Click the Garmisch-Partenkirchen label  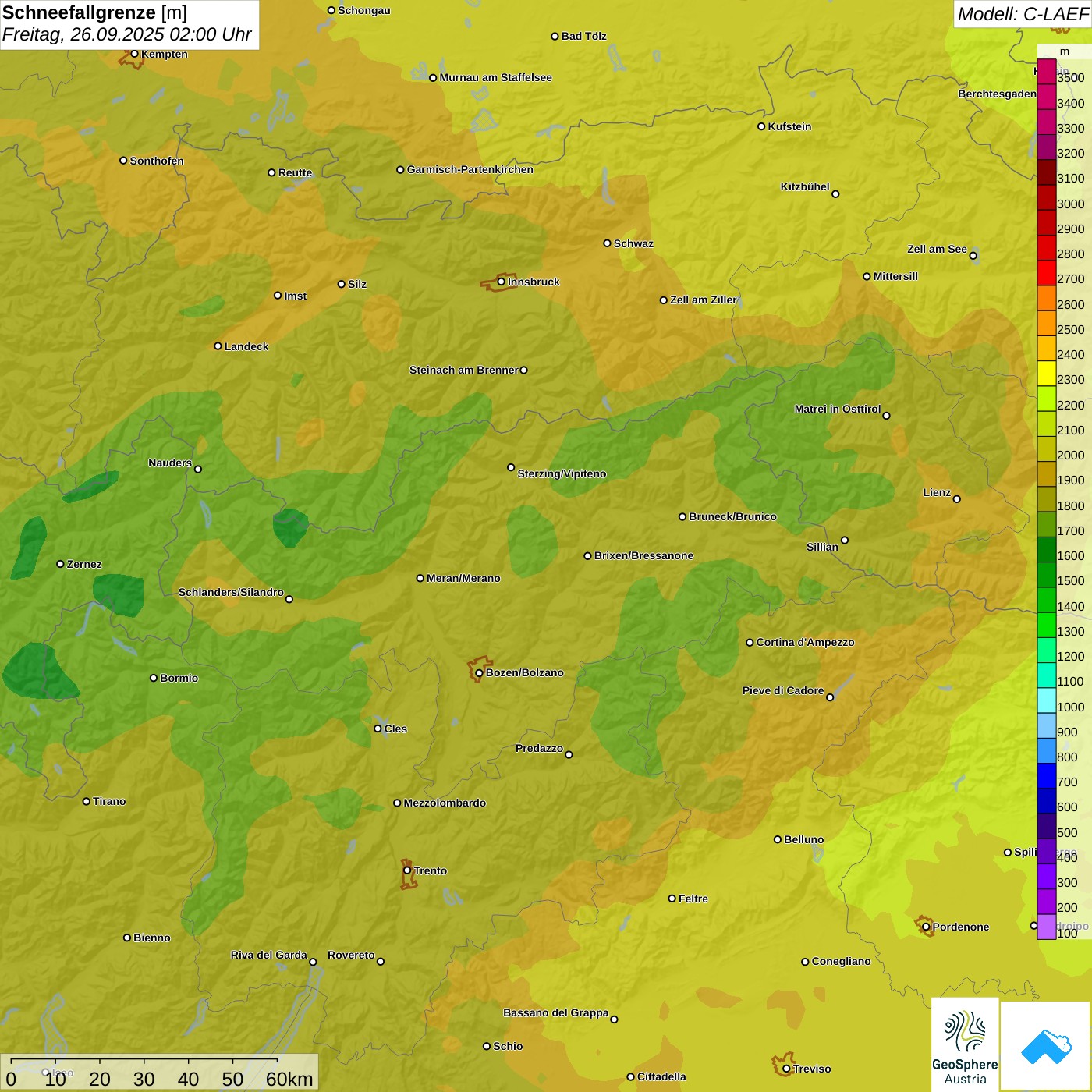click(470, 169)
